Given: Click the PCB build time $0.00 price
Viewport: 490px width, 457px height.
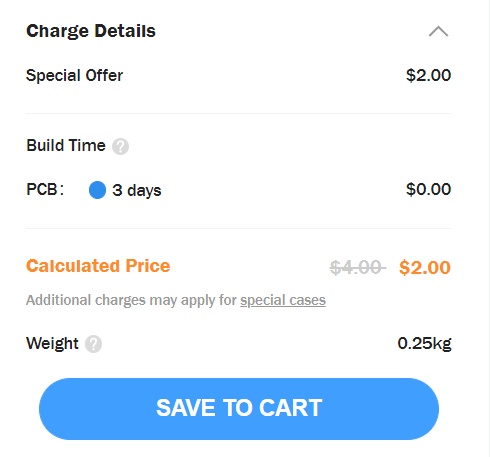Looking at the screenshot, I should pos(428,189).
